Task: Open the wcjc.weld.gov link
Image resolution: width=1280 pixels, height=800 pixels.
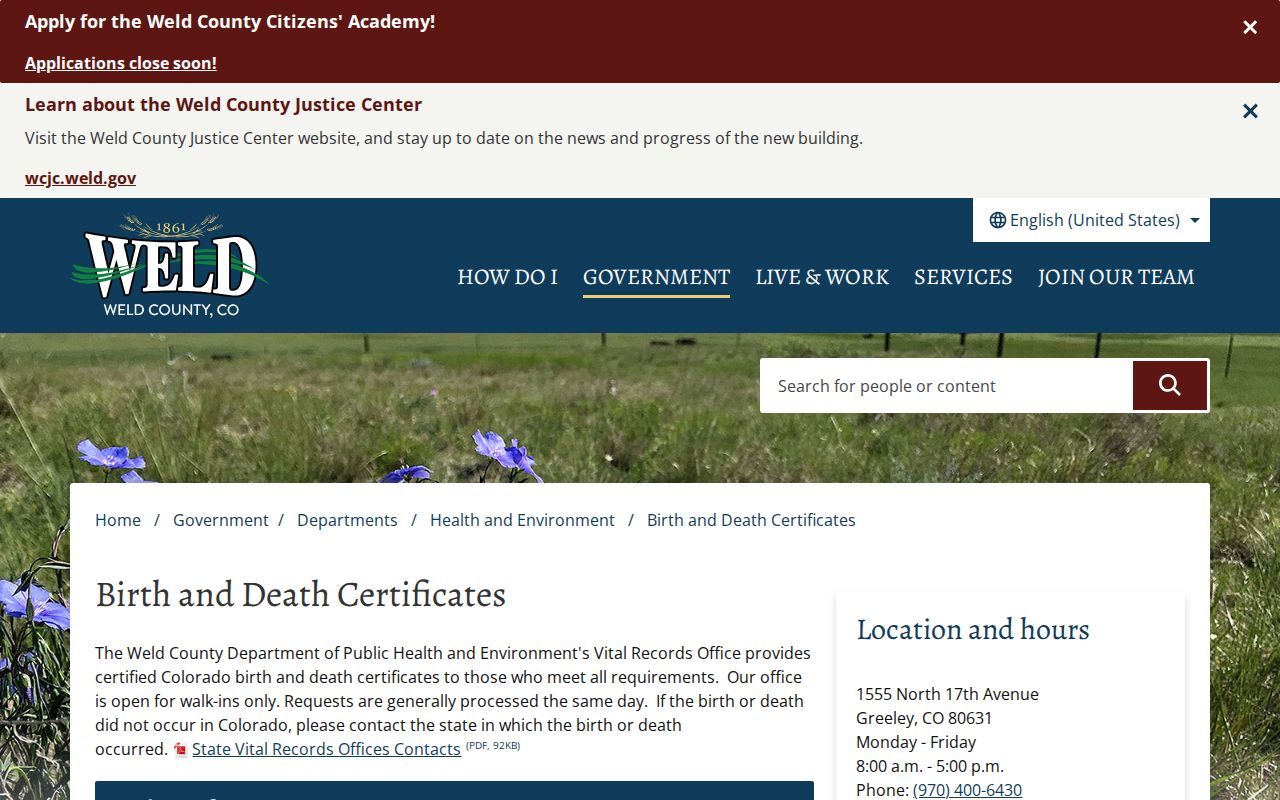Action: pyautogui.click(x=80, y=178)
